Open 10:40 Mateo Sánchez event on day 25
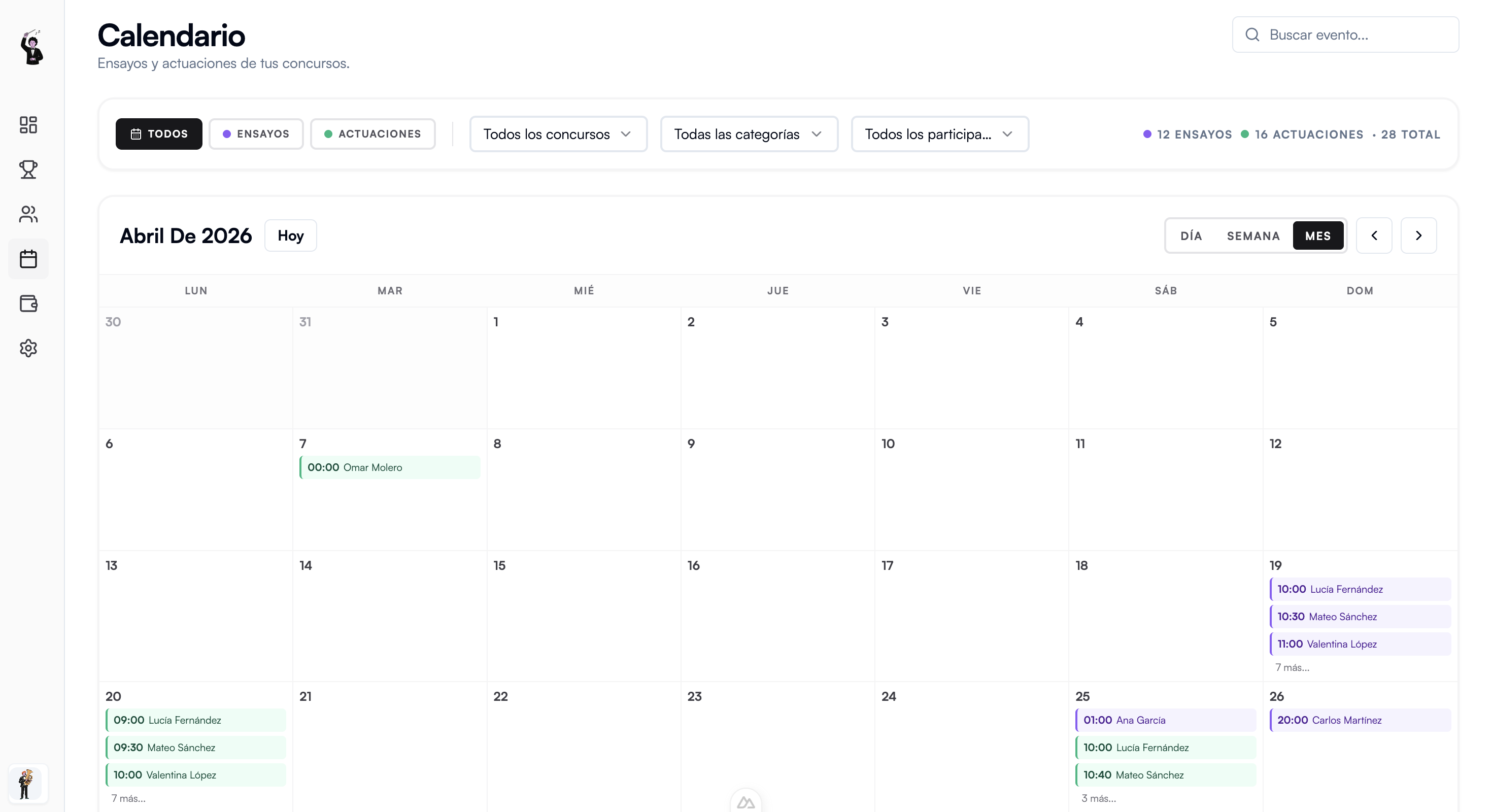 pyautogui.click(x=1166, y=774)
